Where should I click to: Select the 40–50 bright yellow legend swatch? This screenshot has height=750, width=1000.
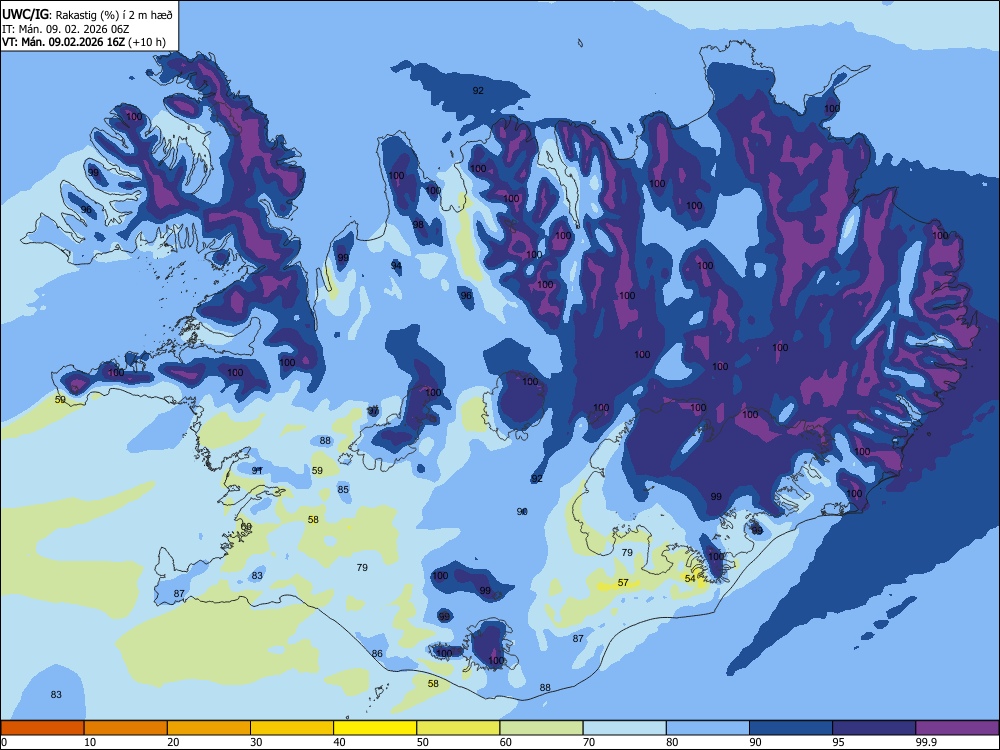[375, 728]
